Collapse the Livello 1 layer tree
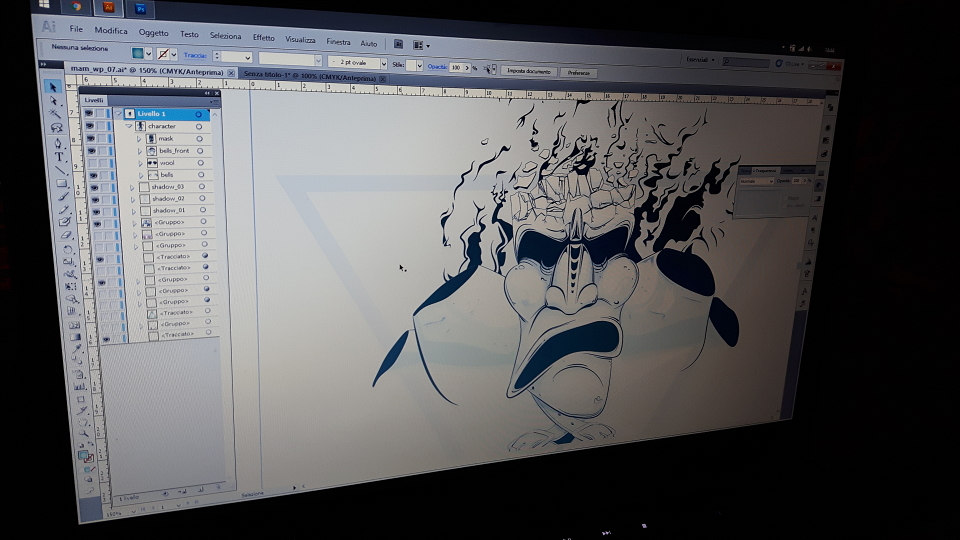Screen dimensions: 960x540 119,113
